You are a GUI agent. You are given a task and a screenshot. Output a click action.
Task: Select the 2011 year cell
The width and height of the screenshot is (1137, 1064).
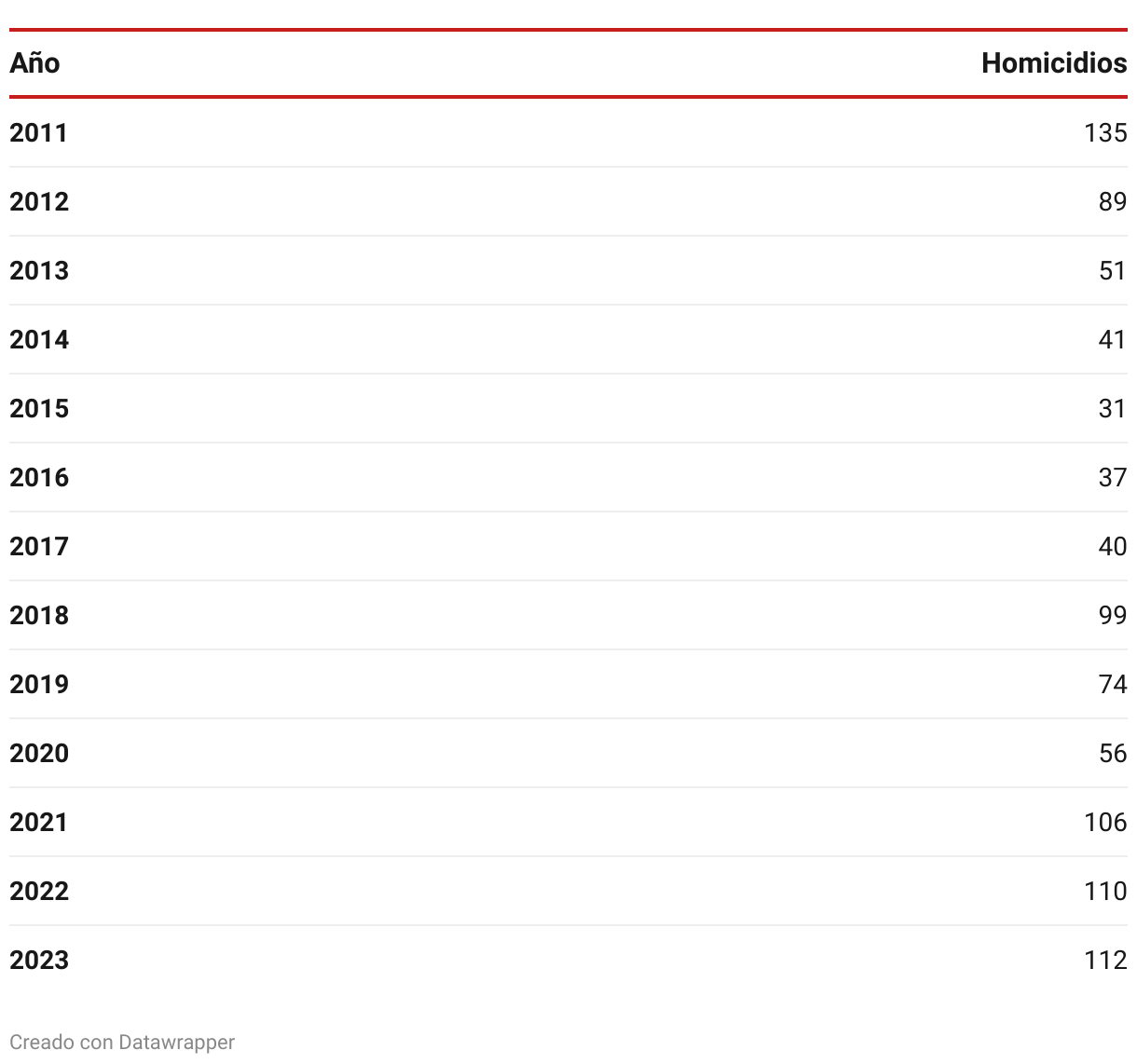coord(39,132)
